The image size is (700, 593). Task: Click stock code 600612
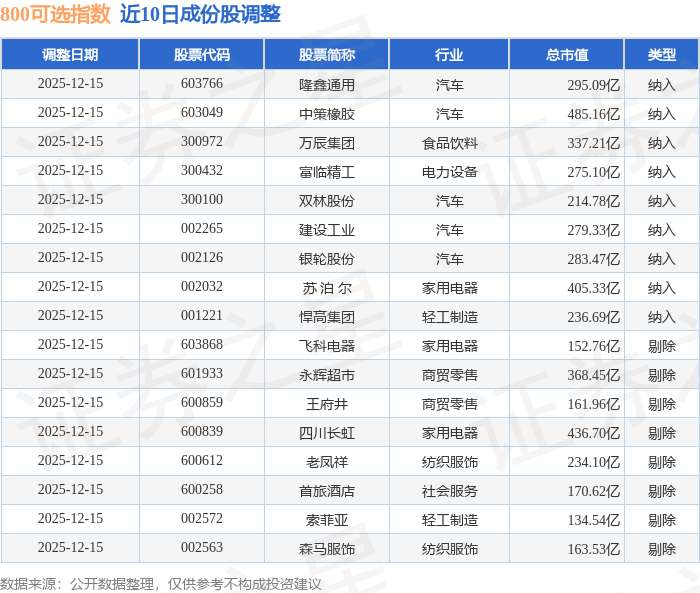click(x=202, y=460)
